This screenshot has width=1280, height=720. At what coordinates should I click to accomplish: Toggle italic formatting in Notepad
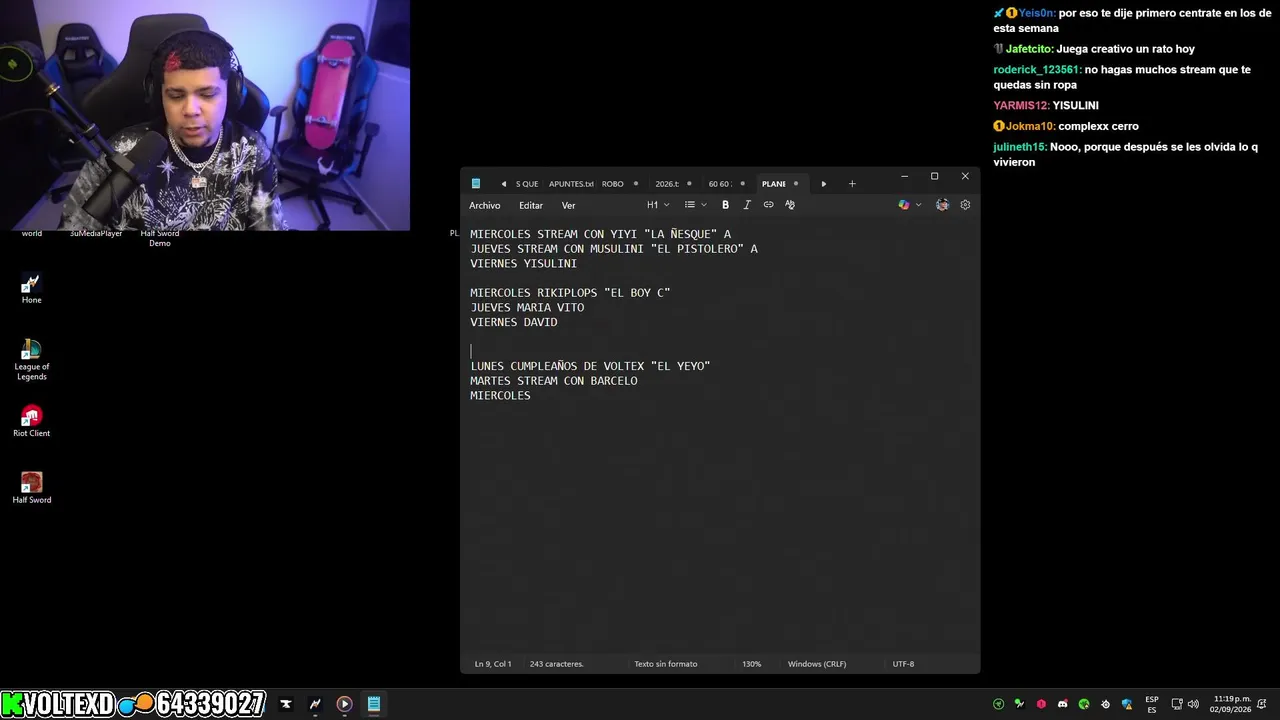tap(747, 205)
